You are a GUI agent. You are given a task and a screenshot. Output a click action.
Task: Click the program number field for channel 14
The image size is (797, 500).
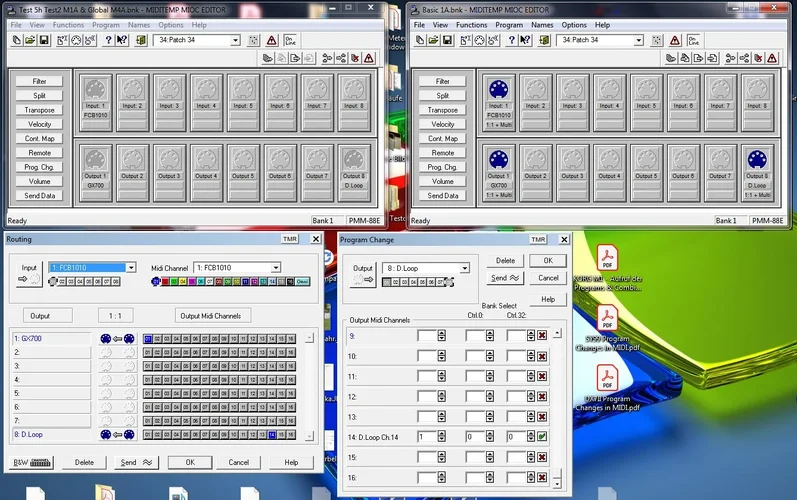pos(426,437)
